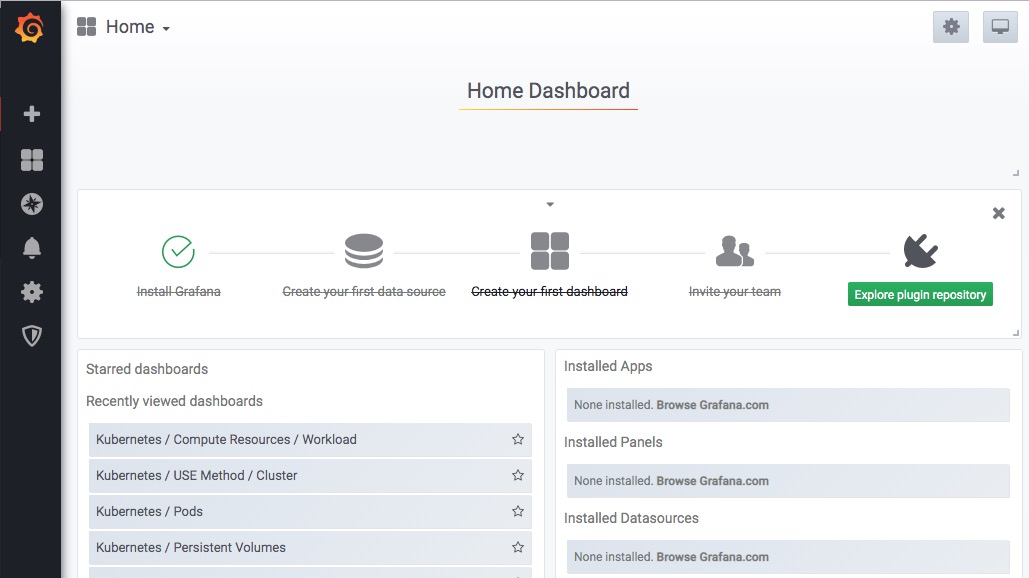Click the Explore plugin repository button
The width and height of the screenshot is (1029, 578).
pyautogui.click(x=920, y=294)
